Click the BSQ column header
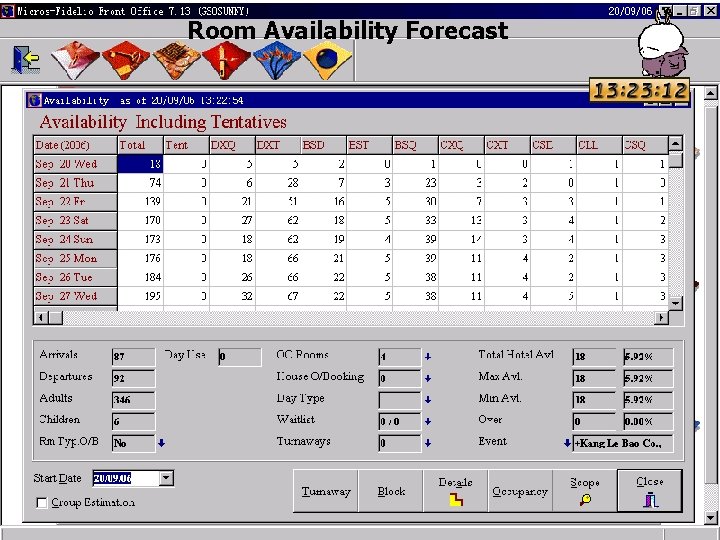Image resolution: width=720 pixels, height=540 pixels. [416, 145]
